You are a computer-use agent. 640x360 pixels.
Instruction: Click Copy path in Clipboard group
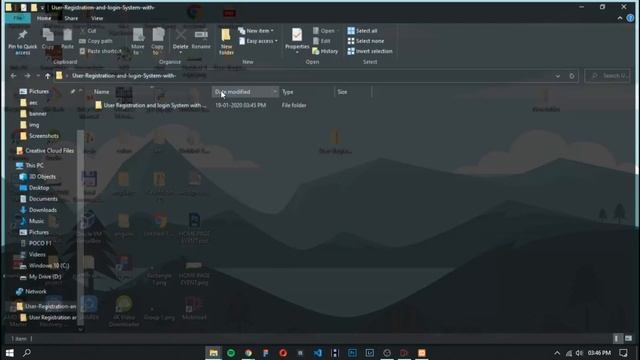tap(96, 41)
